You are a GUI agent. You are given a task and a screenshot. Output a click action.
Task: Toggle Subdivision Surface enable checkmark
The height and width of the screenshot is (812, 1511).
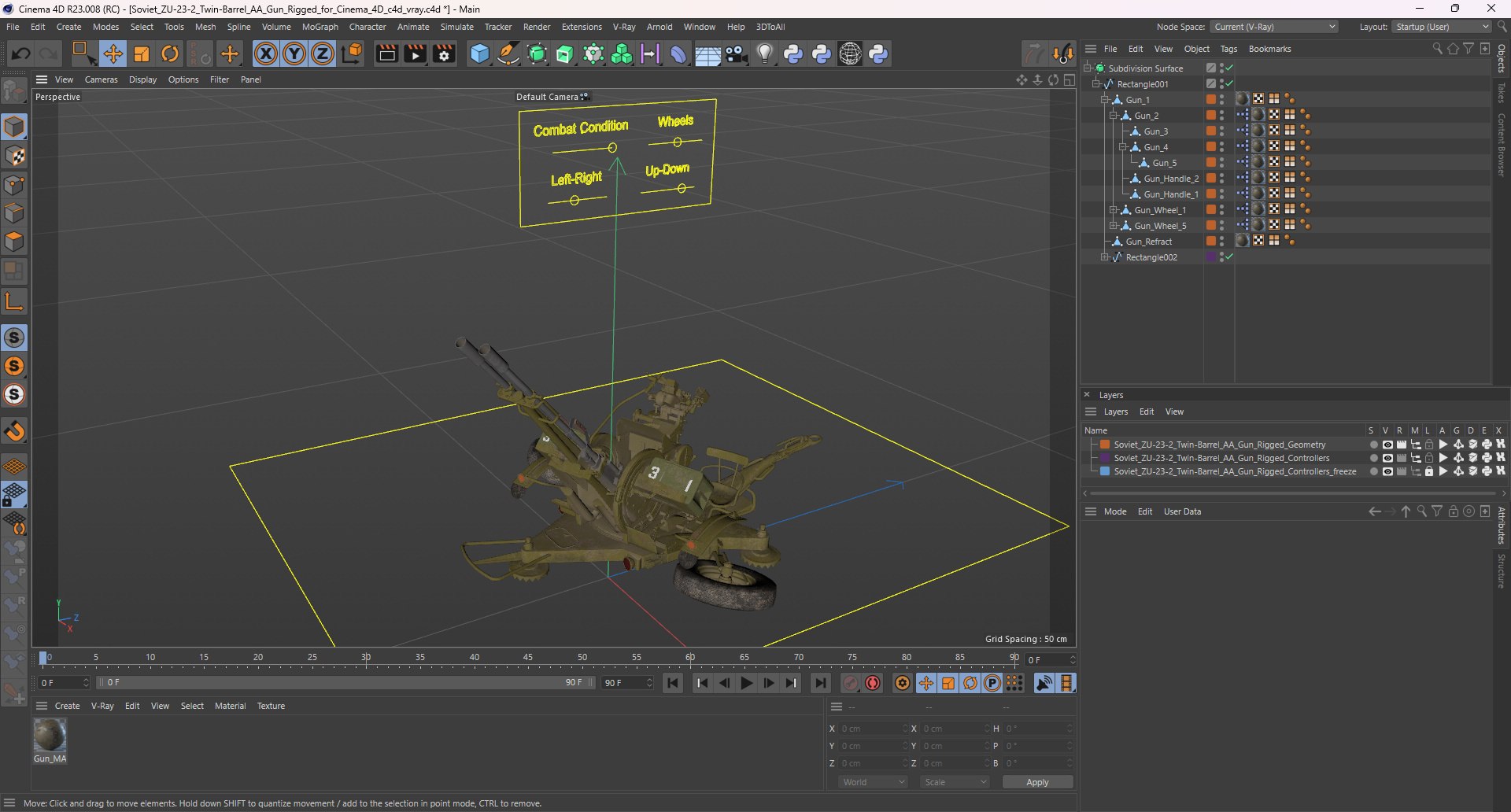(x=1229, y=68)
